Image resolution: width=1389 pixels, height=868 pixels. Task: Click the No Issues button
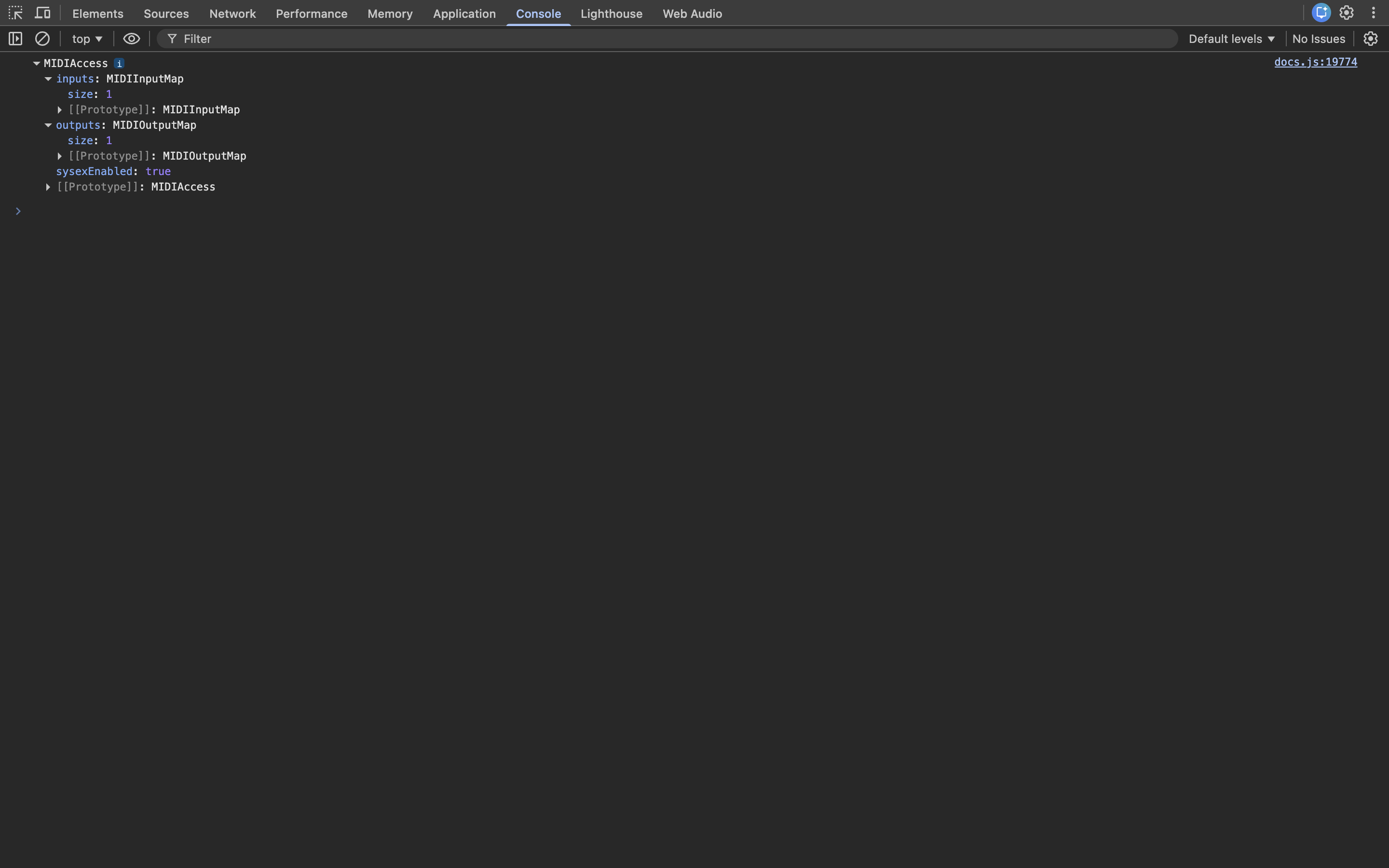tap(1319, 39)
